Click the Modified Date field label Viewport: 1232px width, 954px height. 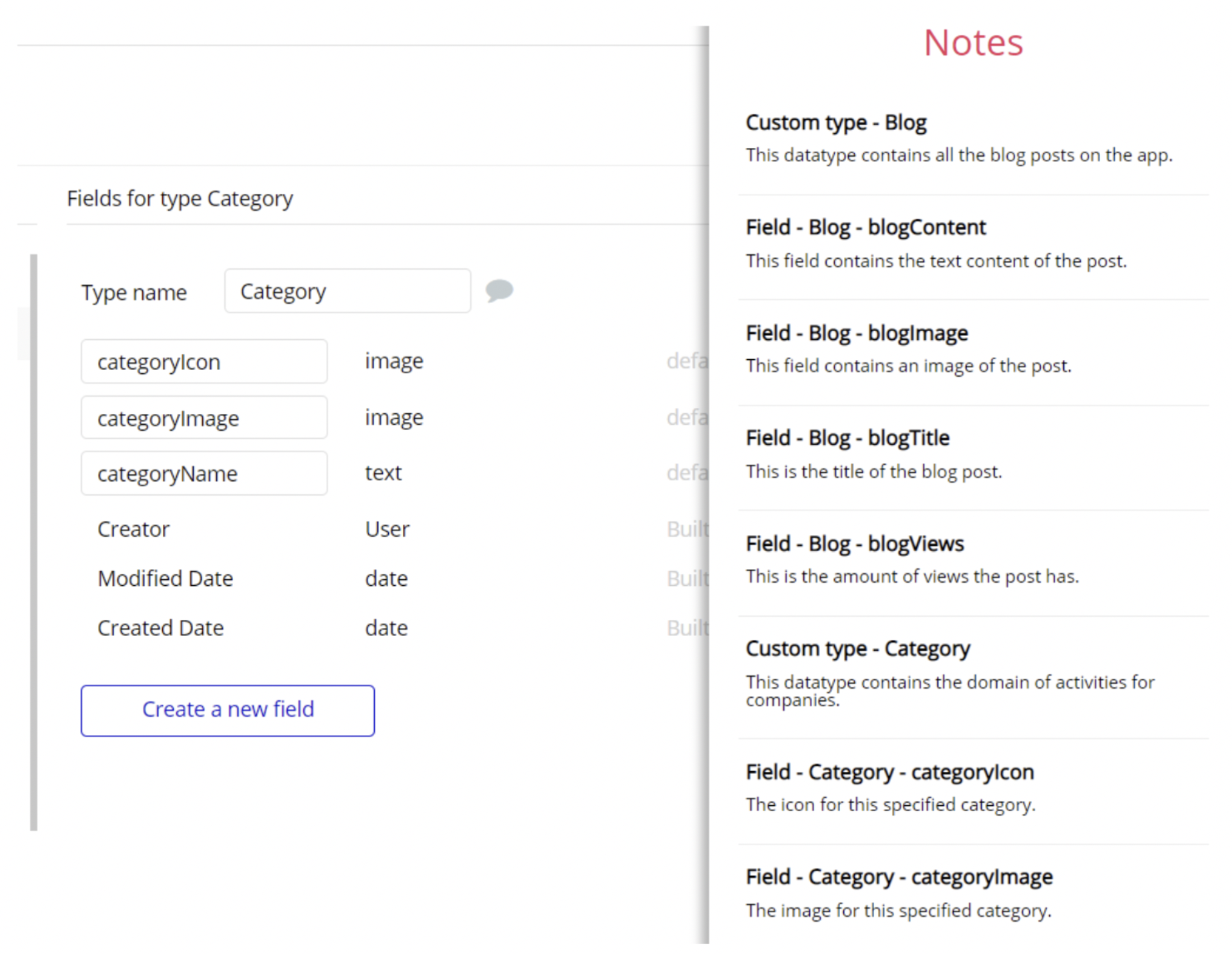[165, 579]
